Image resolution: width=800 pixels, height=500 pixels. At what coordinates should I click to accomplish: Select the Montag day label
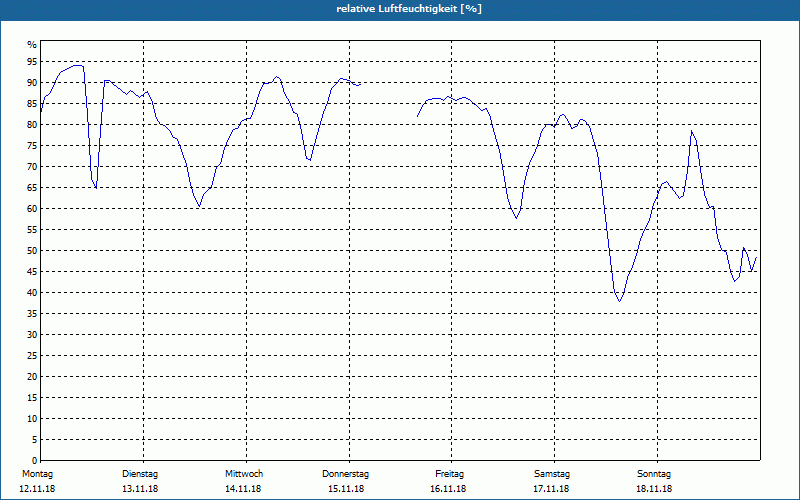click(37, 474)
